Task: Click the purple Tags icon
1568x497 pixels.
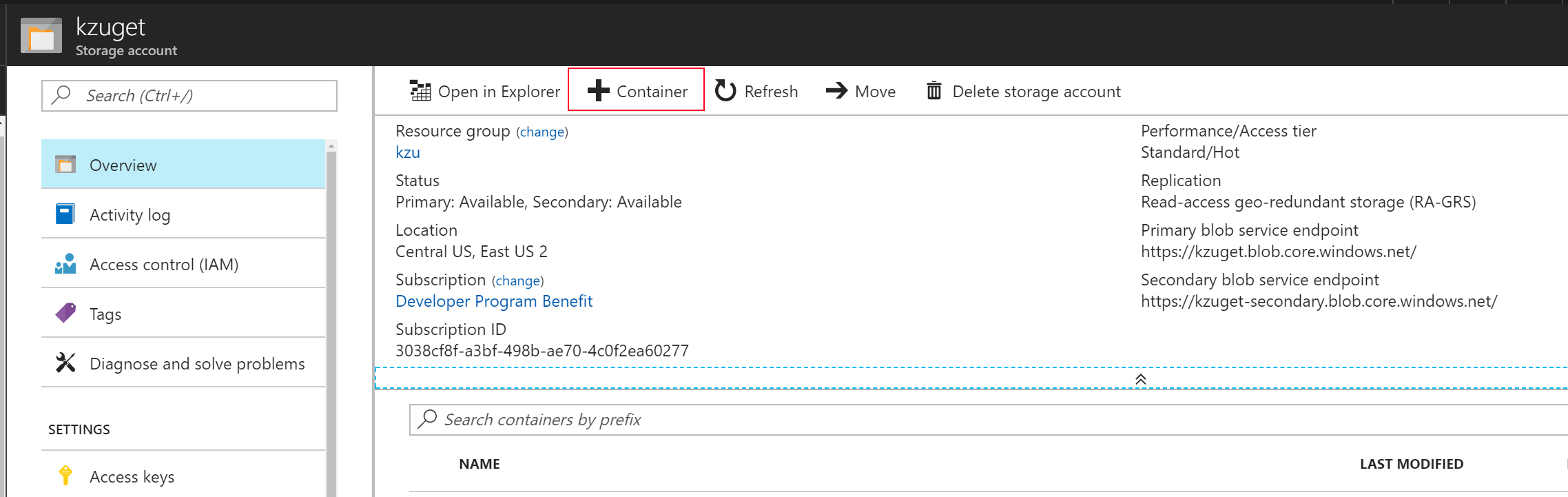Action: coord(65,313)
